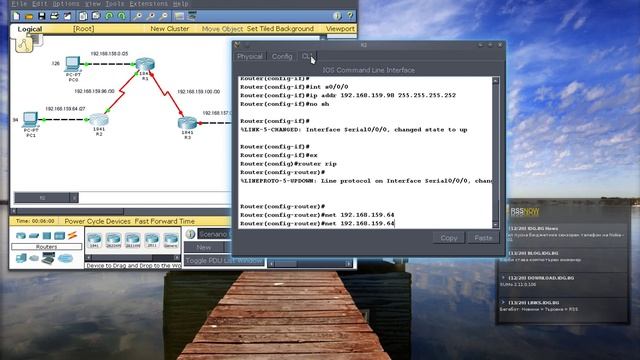
Task: Click Toggle PDU List Window
Action: (224, 260)
